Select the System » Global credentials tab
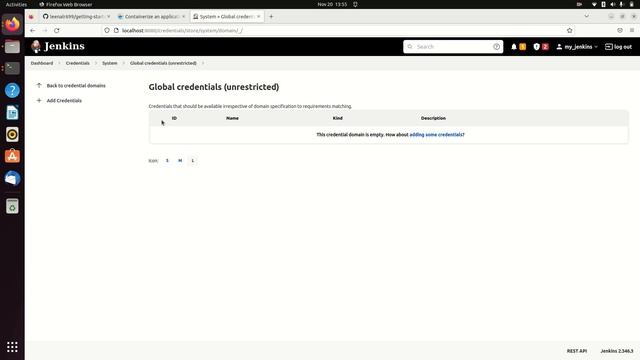The image size is (640, 360). click(227, 17)
